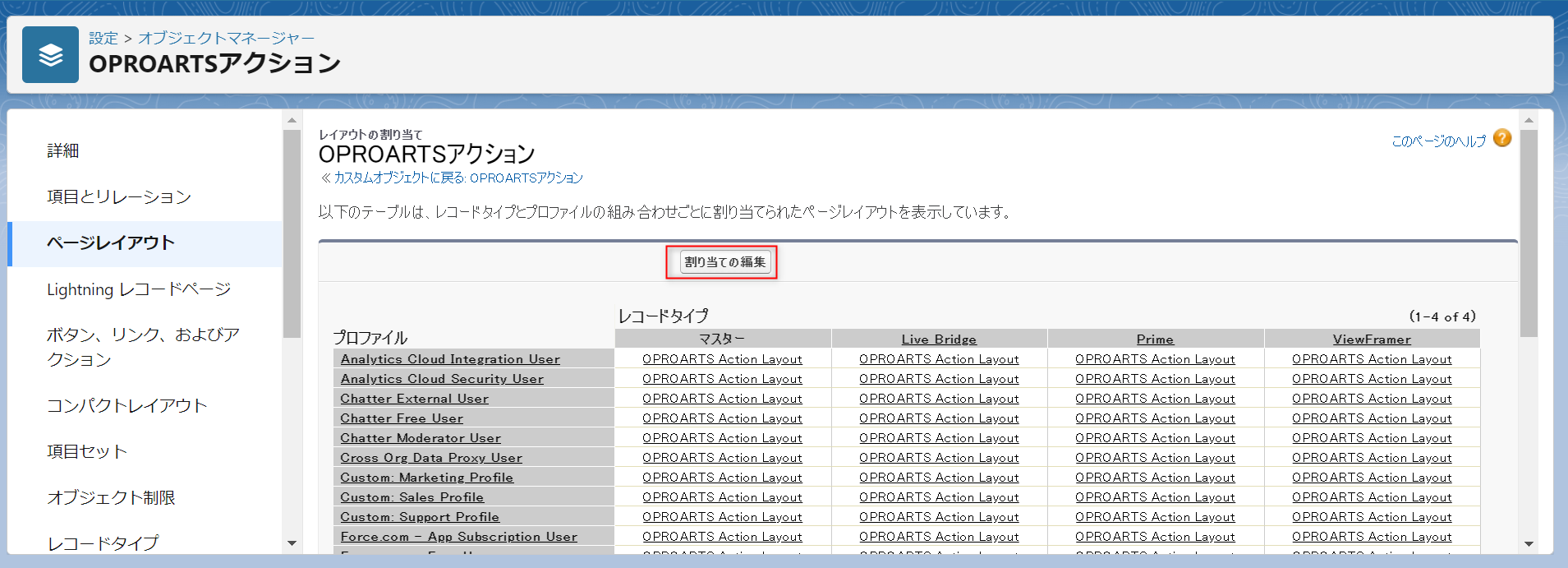Open オブジェクト制限 in sidebar
The height and width of the screenshot is (568, 1568).
(111, 497)
